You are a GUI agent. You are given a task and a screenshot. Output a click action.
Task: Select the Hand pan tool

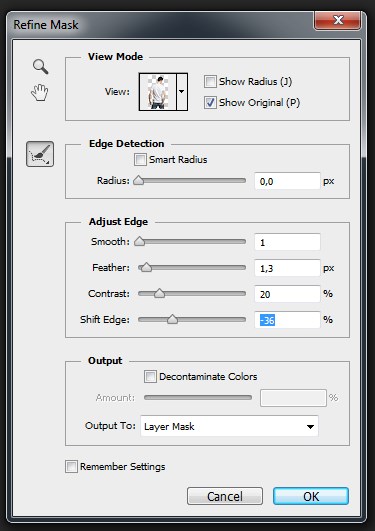(x=40, y=93)
